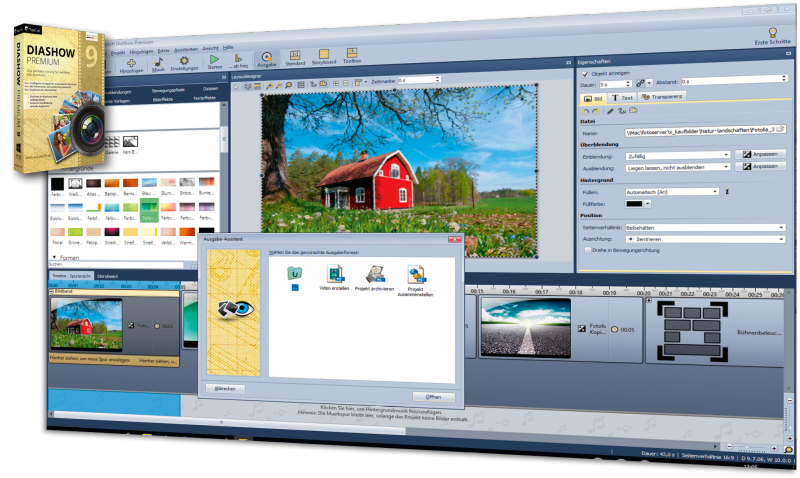Click the chain link icon next to Dauer
The height and width of the screenshot is (478, 800).
pos(640,83)
